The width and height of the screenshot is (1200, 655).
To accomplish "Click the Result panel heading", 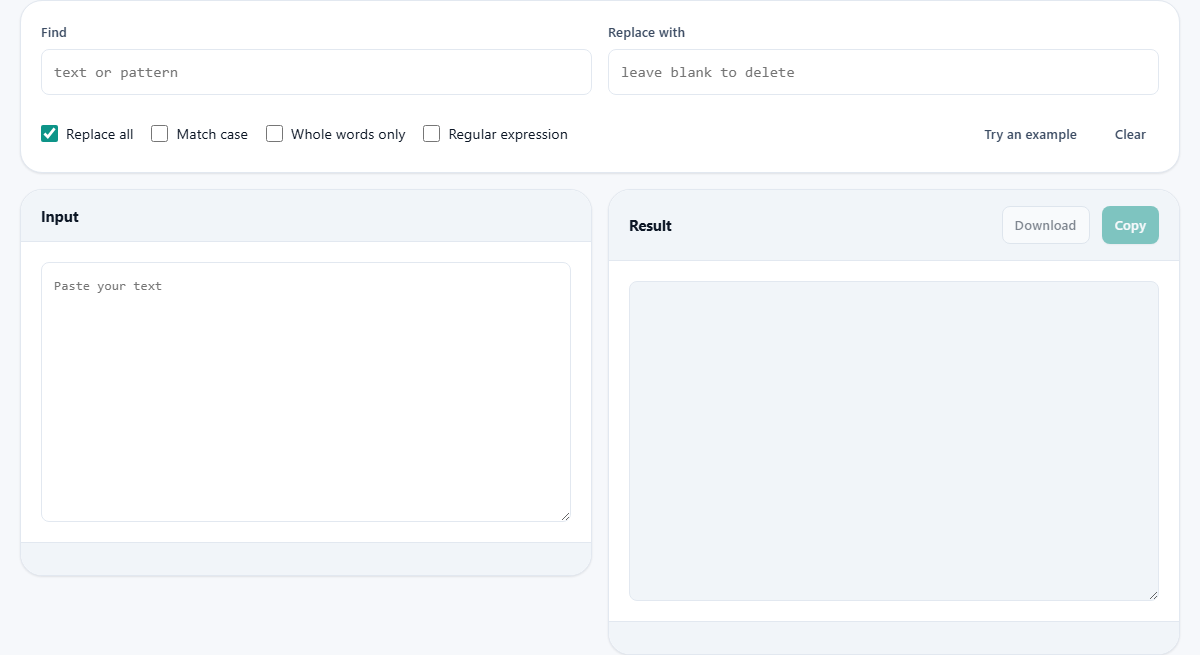I will tap(650, 226).
